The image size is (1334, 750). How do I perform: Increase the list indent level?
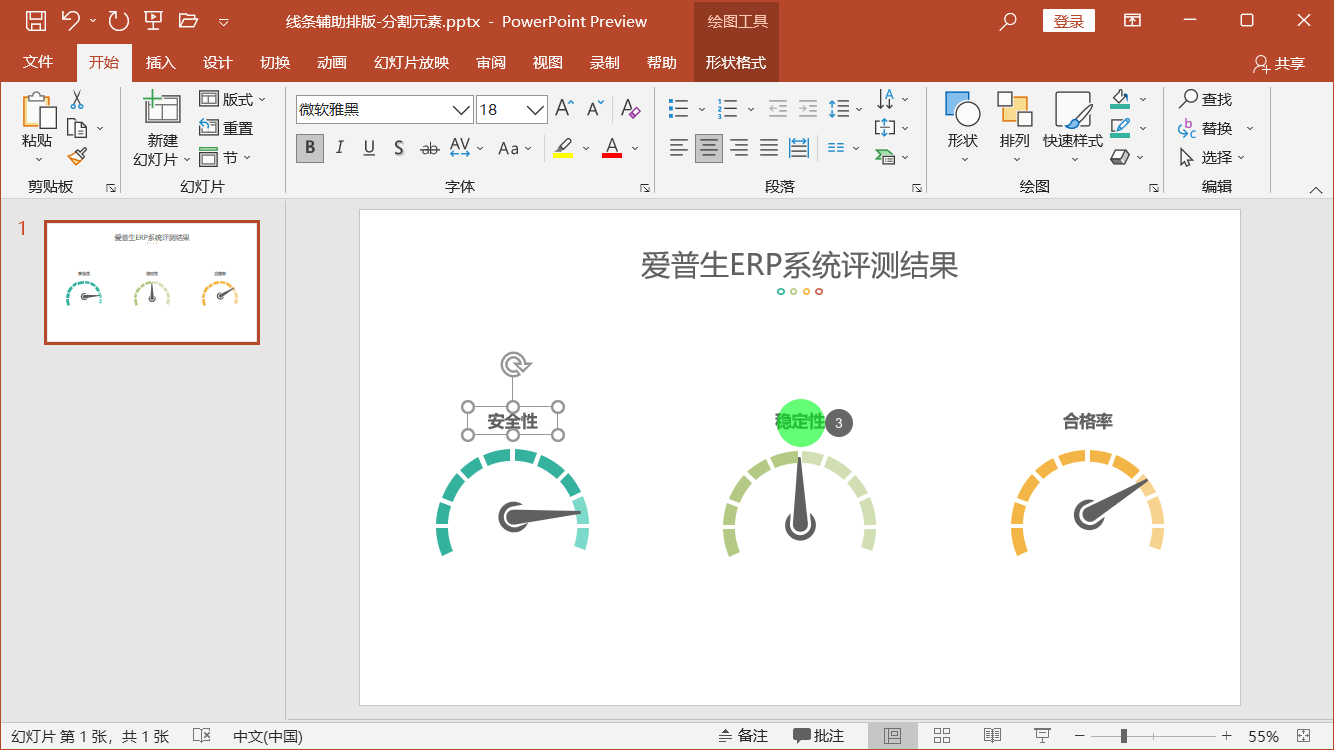(808, 109)
